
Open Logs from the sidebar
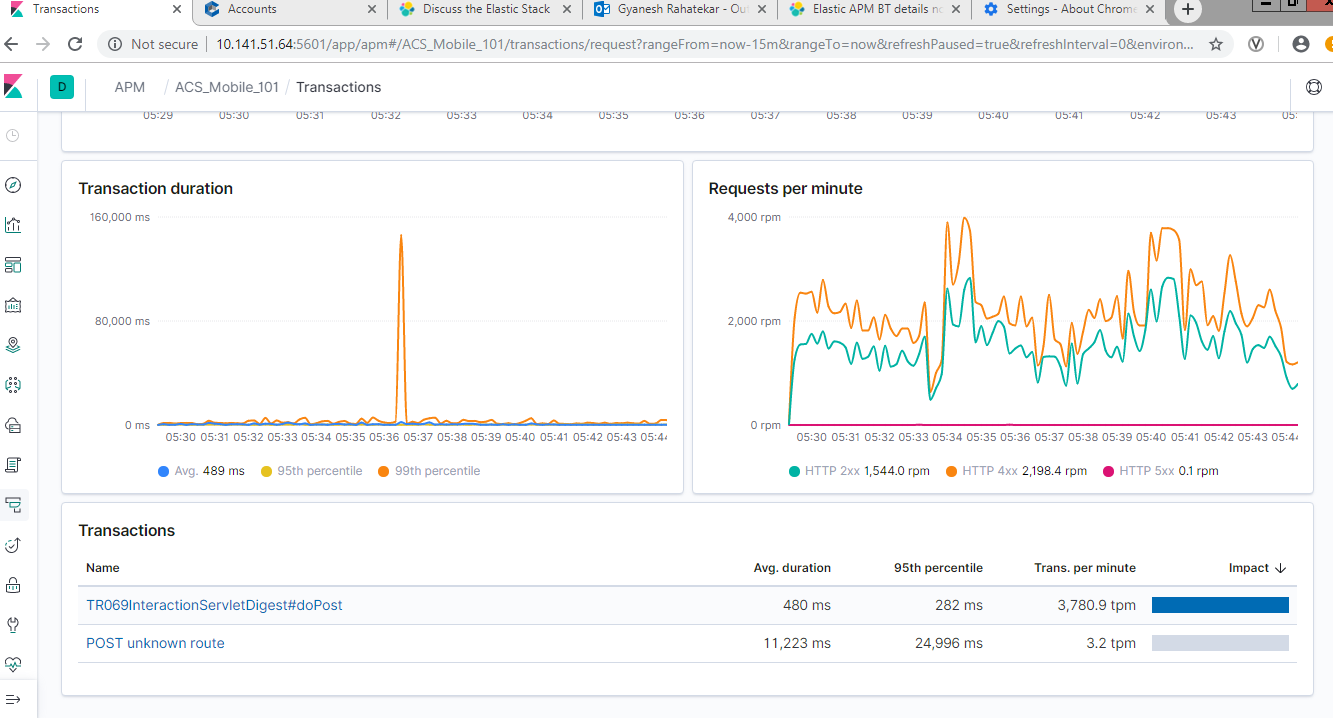(x=13, y=465)
